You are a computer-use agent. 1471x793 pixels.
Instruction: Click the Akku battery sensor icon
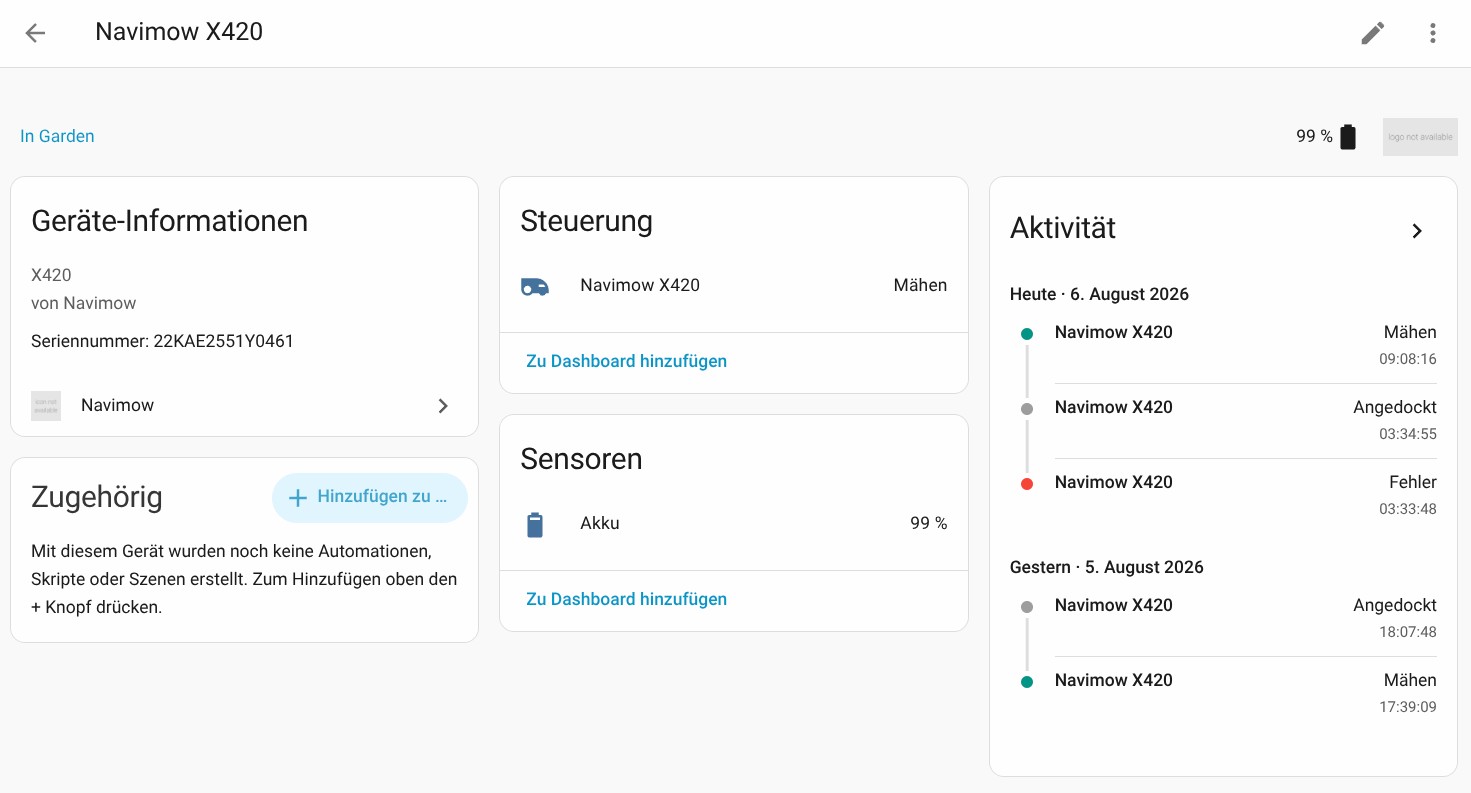pos(535,524)
